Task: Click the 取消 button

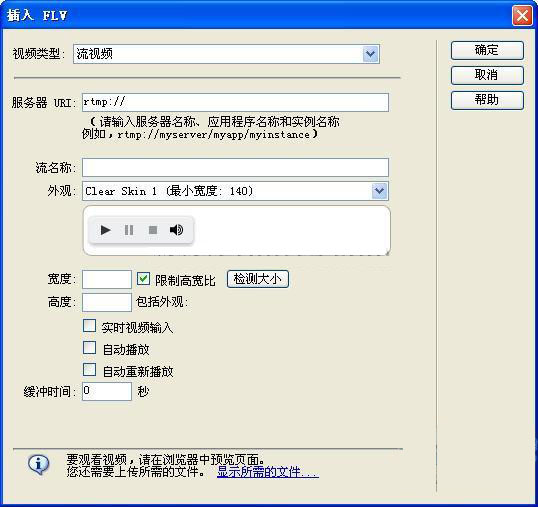Action: pyautogui.click(x=487, y=75)
